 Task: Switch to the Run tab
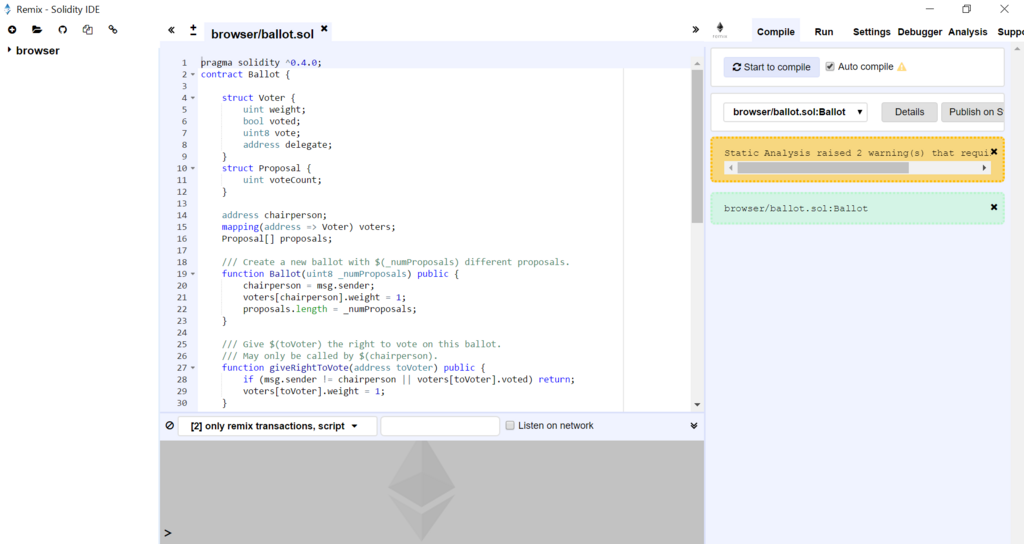824,31
